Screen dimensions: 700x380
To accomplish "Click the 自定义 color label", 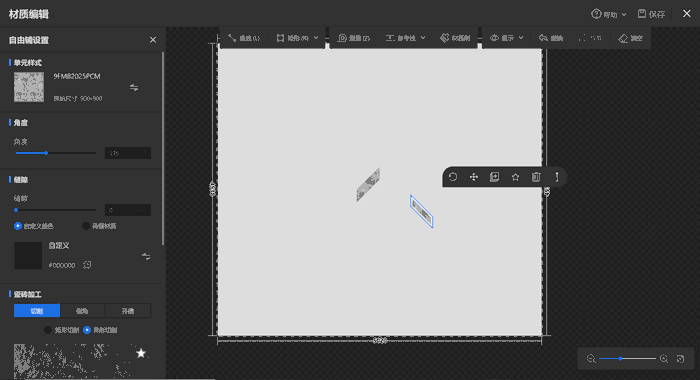I will [x=59, y=246].
